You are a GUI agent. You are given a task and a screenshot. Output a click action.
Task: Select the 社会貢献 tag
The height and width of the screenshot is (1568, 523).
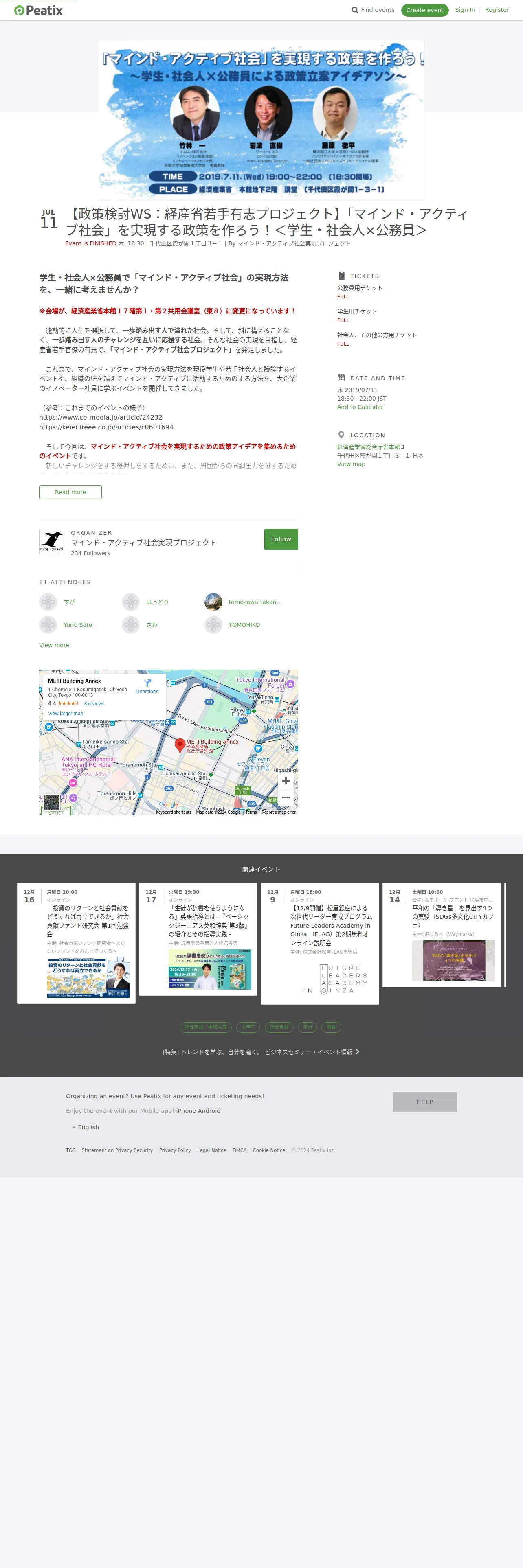point(279,1027)
